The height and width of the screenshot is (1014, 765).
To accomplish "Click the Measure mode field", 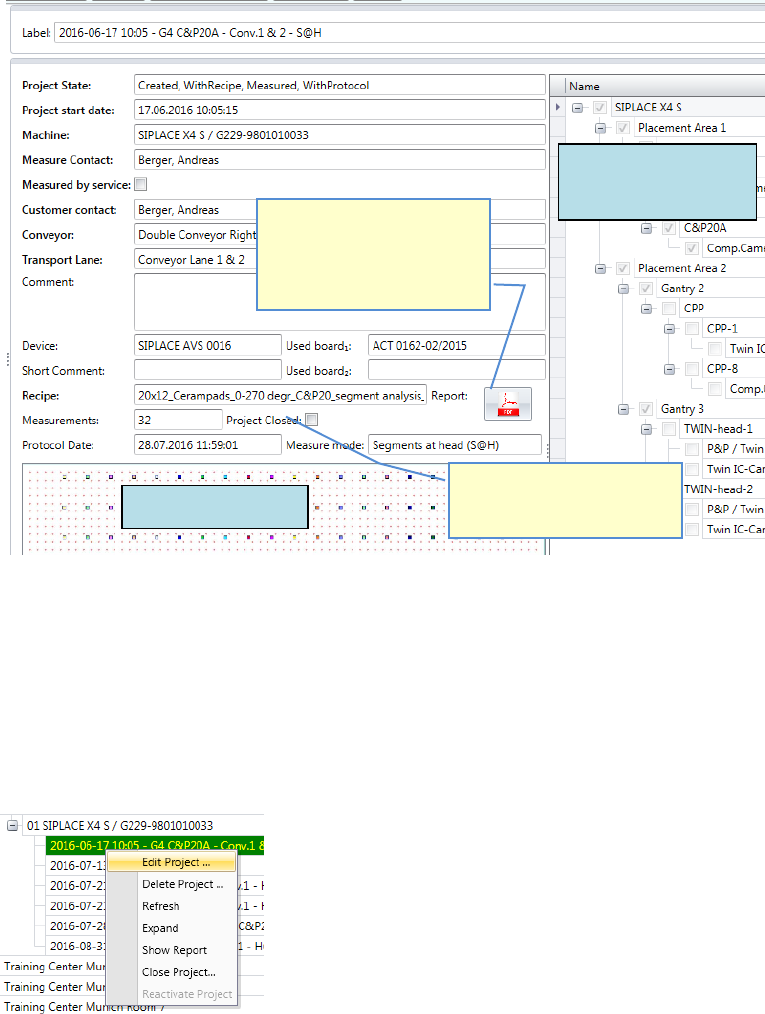I will (455, 445).
